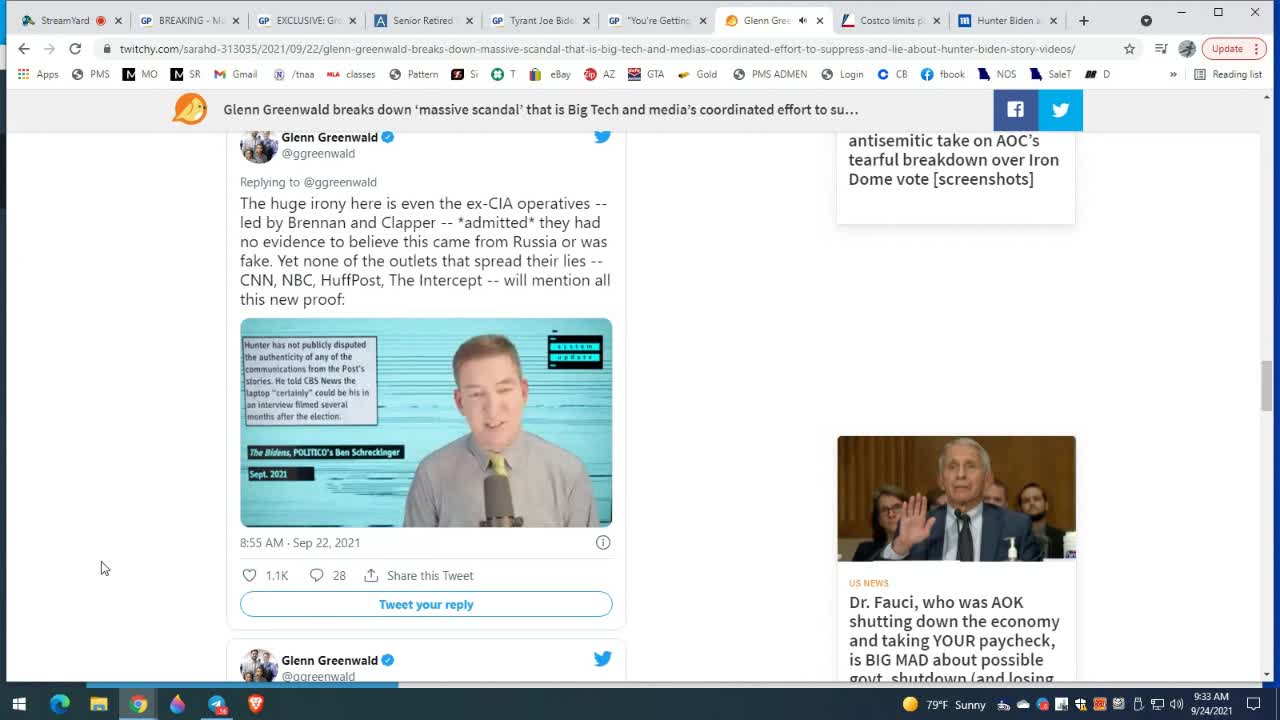Click Share this Tweet text
The image size is (1280, 720).
pyautogui.click(x=430, y=575)
